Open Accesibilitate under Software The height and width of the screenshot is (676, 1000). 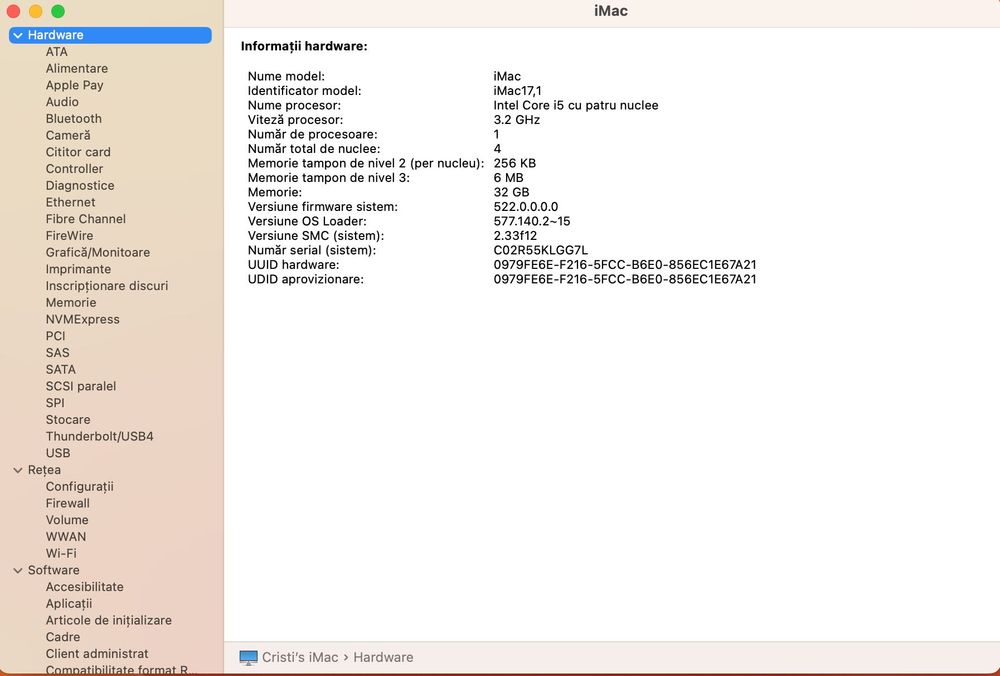click(84, 587)
